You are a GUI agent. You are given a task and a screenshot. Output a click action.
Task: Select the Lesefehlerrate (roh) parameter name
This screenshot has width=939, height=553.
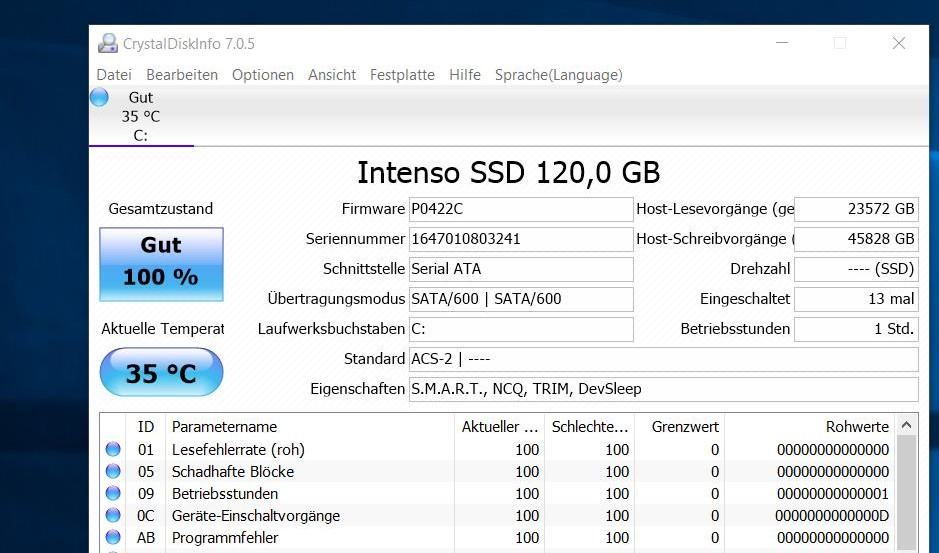[238, 449]
